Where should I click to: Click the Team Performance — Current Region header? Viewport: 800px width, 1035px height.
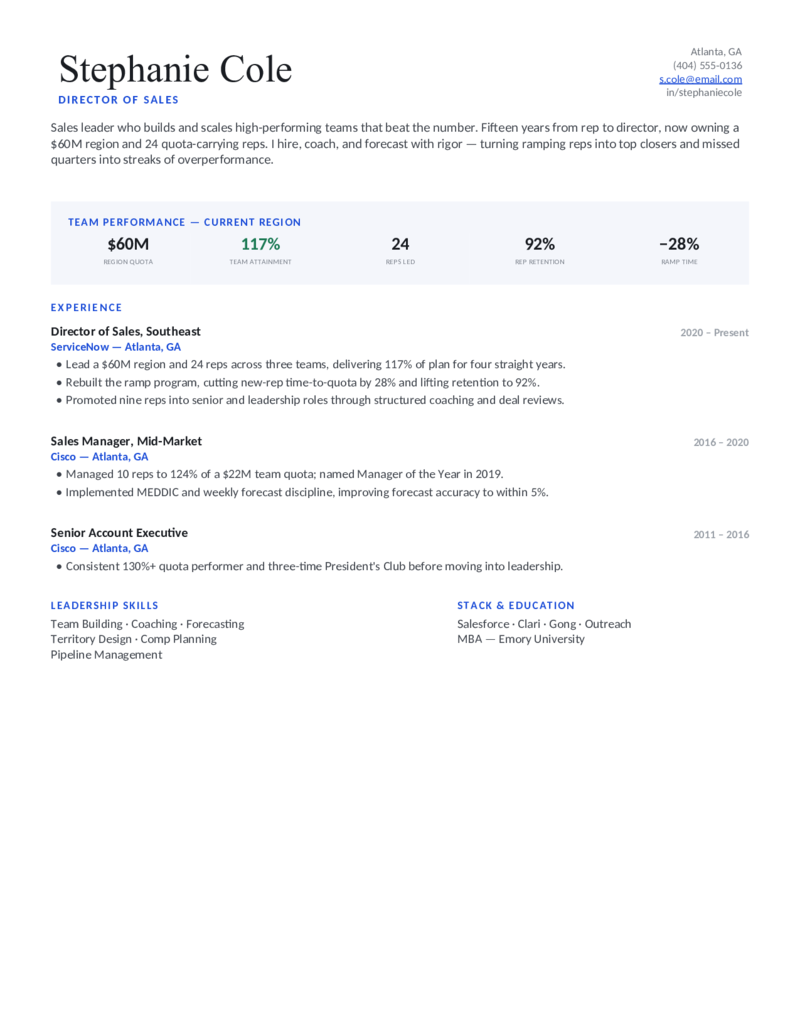tap(184, 222)
